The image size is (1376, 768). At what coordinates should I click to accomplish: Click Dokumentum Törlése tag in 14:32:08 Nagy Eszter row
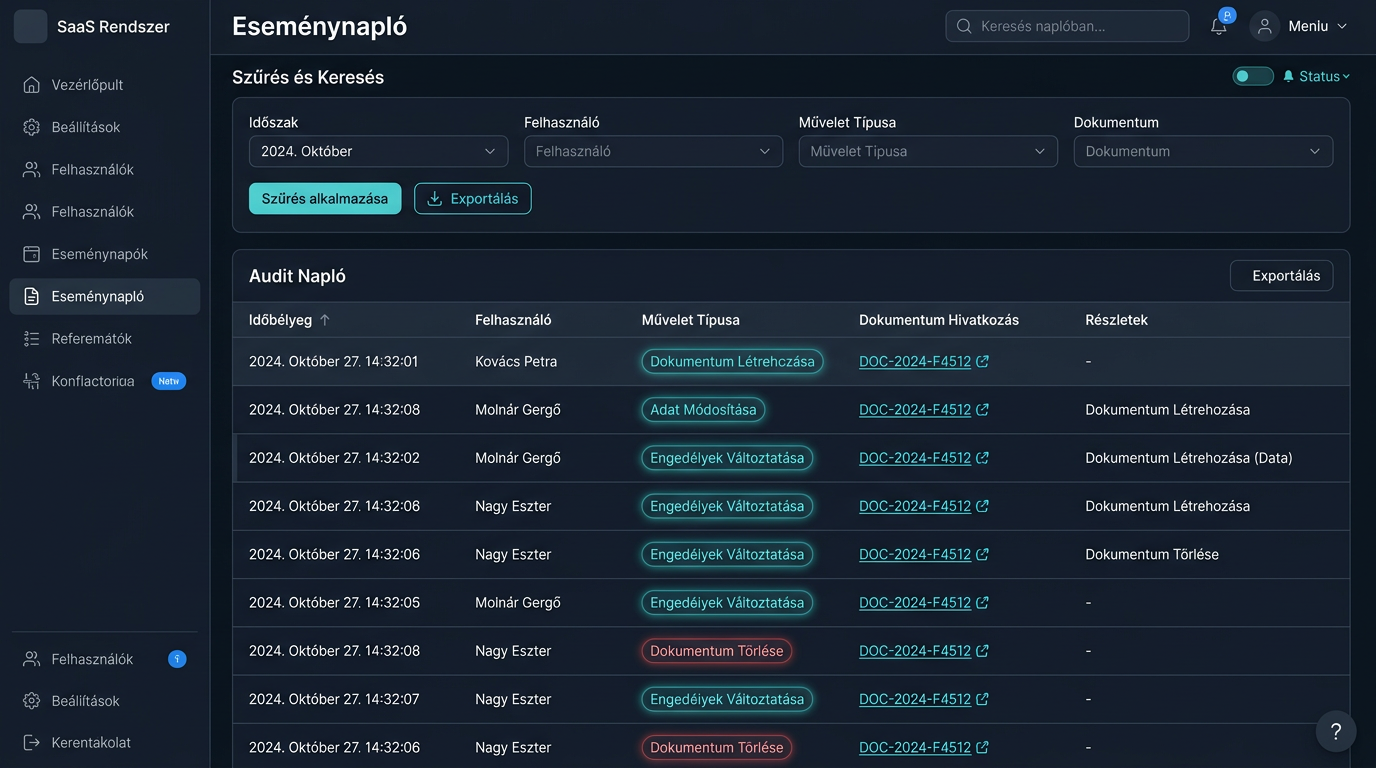pos(717,651)
